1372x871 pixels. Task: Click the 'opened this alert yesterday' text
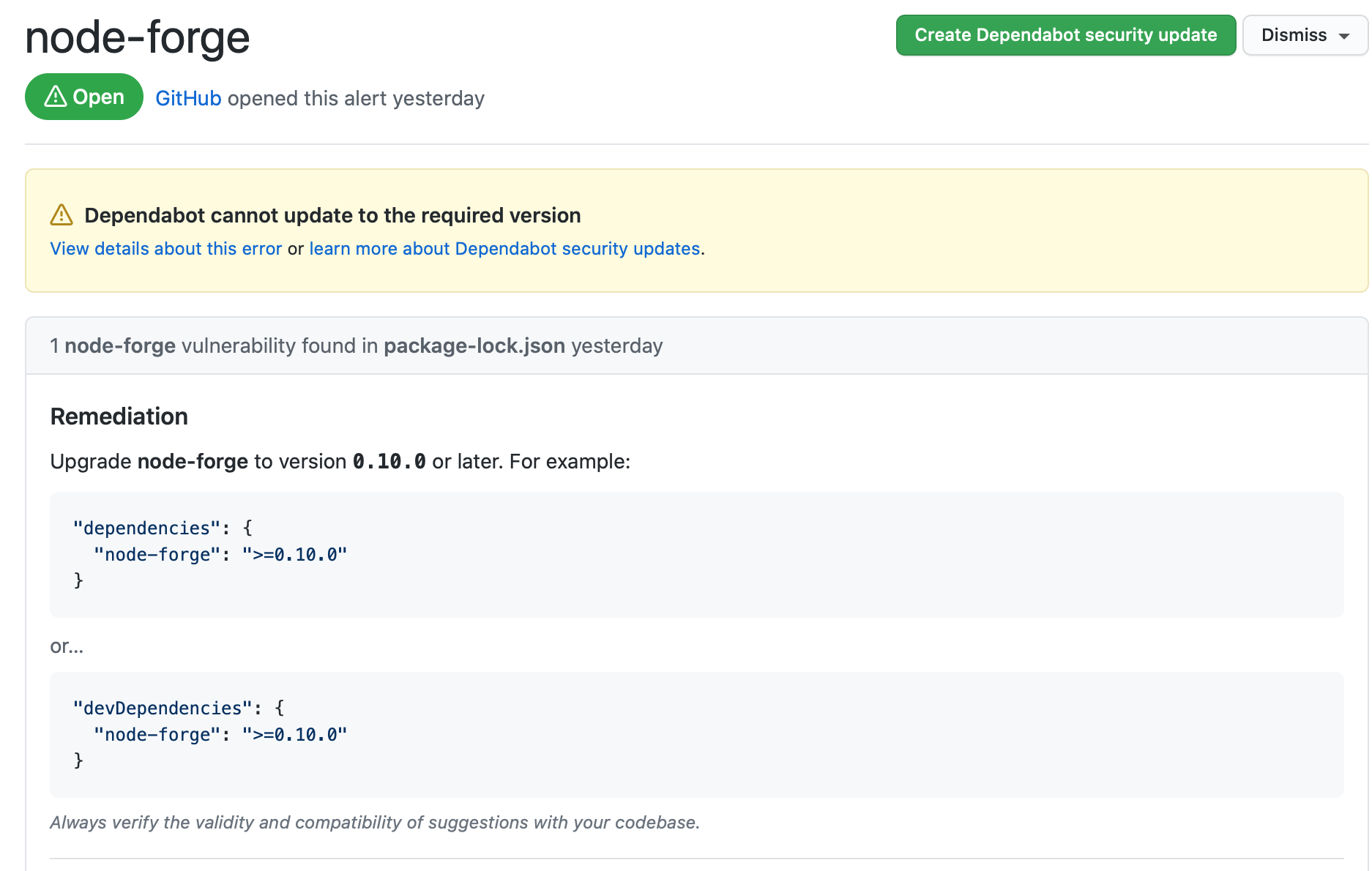356,98
